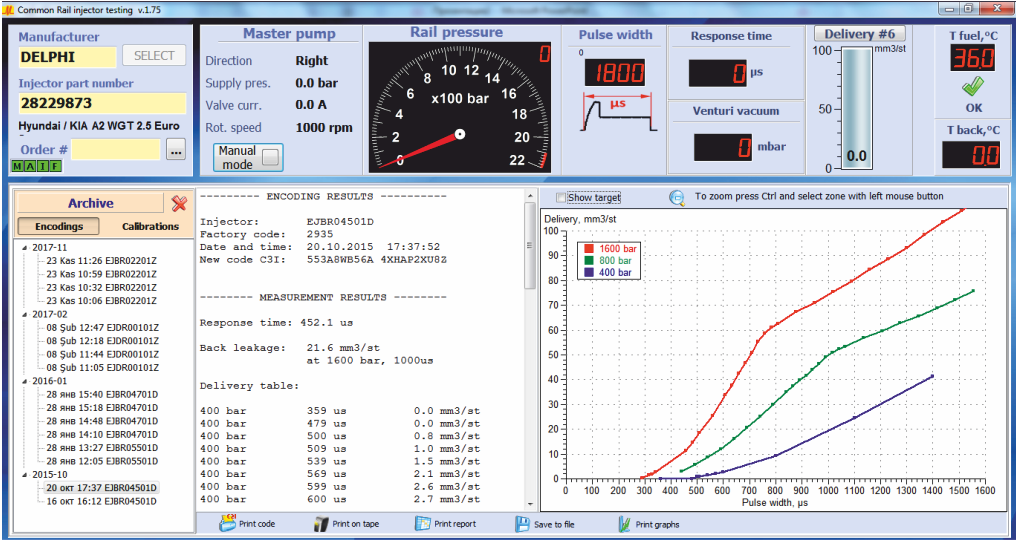Open order browse button with ellipsis
This screenshot has height=540, width=1016.
tap(176, 150)
